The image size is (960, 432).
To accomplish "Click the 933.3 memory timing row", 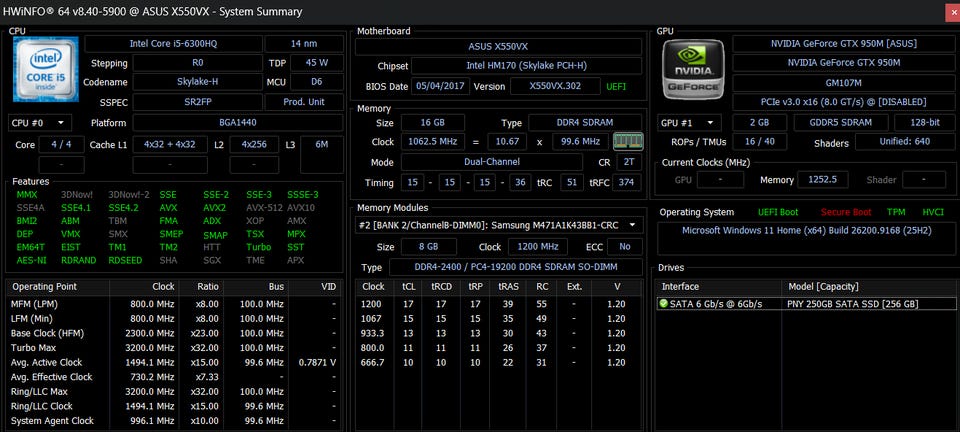I will coord(498,333).
